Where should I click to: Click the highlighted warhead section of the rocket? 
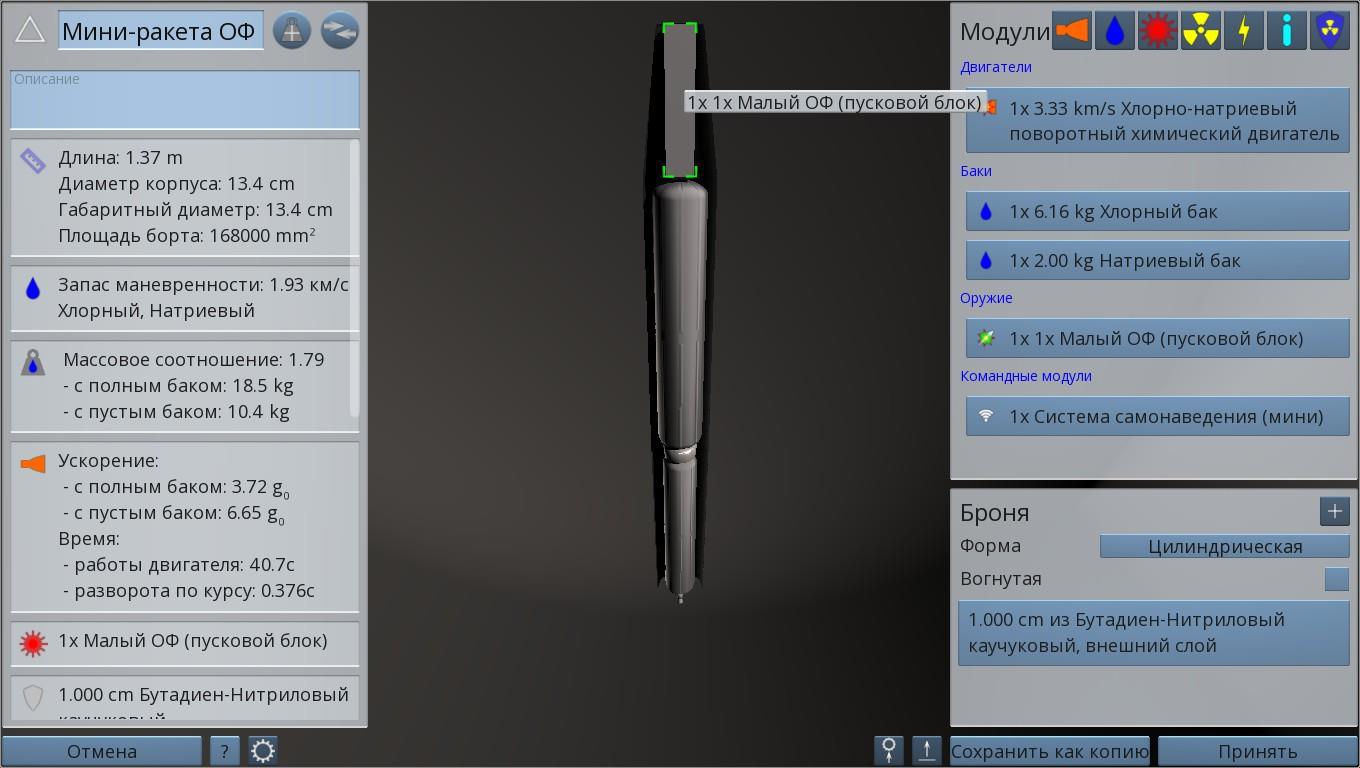(x=680, y=100)
